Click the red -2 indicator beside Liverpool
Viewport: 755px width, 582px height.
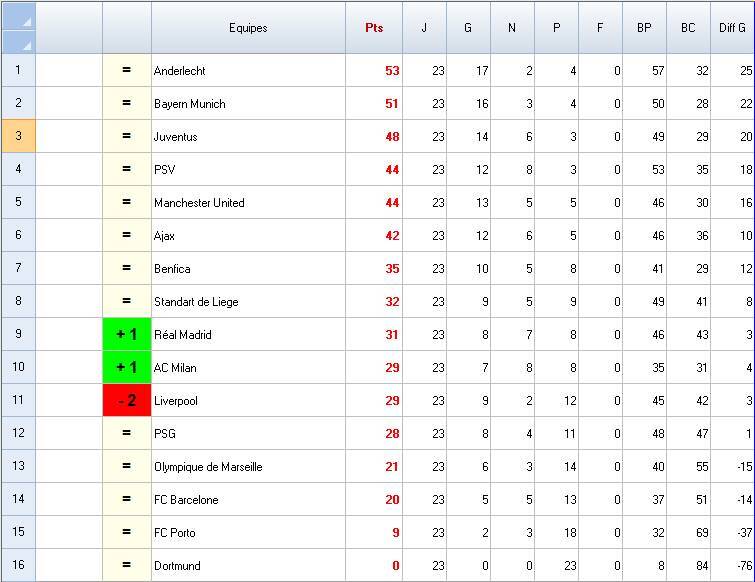tap(127, 401)
